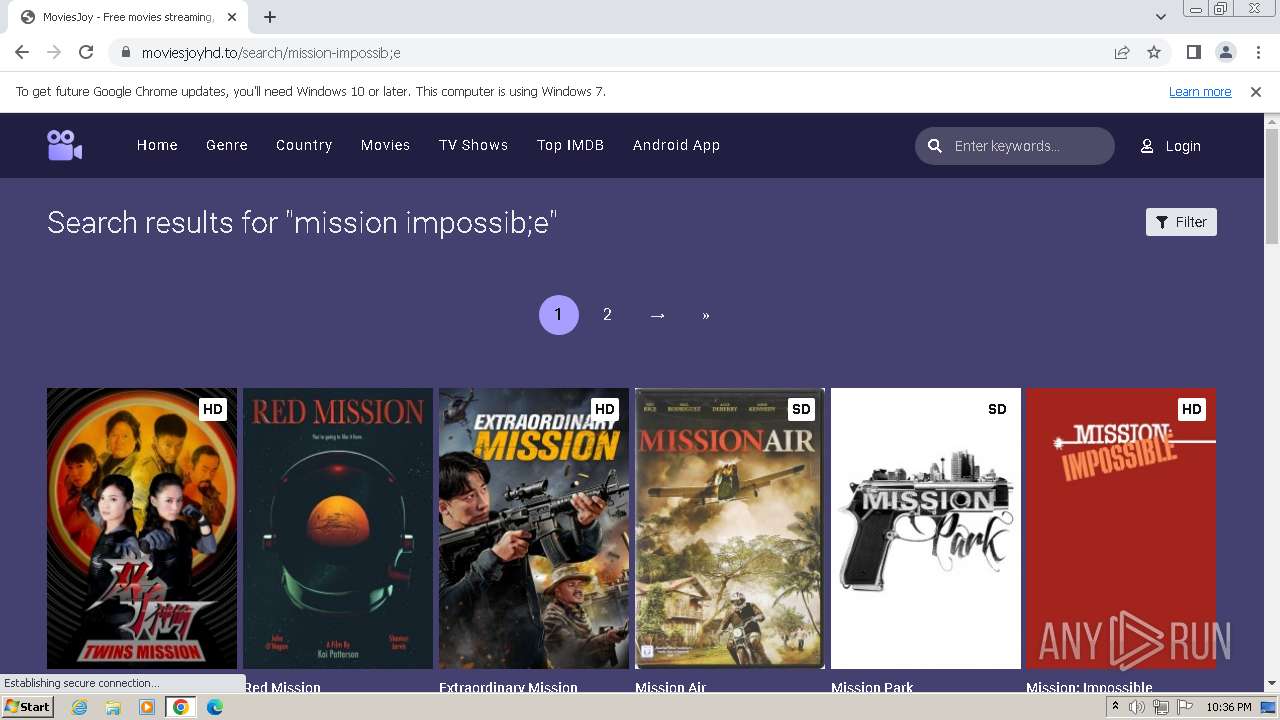Screen dimensions: 1280x720
Task: Close the MoviesJoy tab
Action: (232, 17)
